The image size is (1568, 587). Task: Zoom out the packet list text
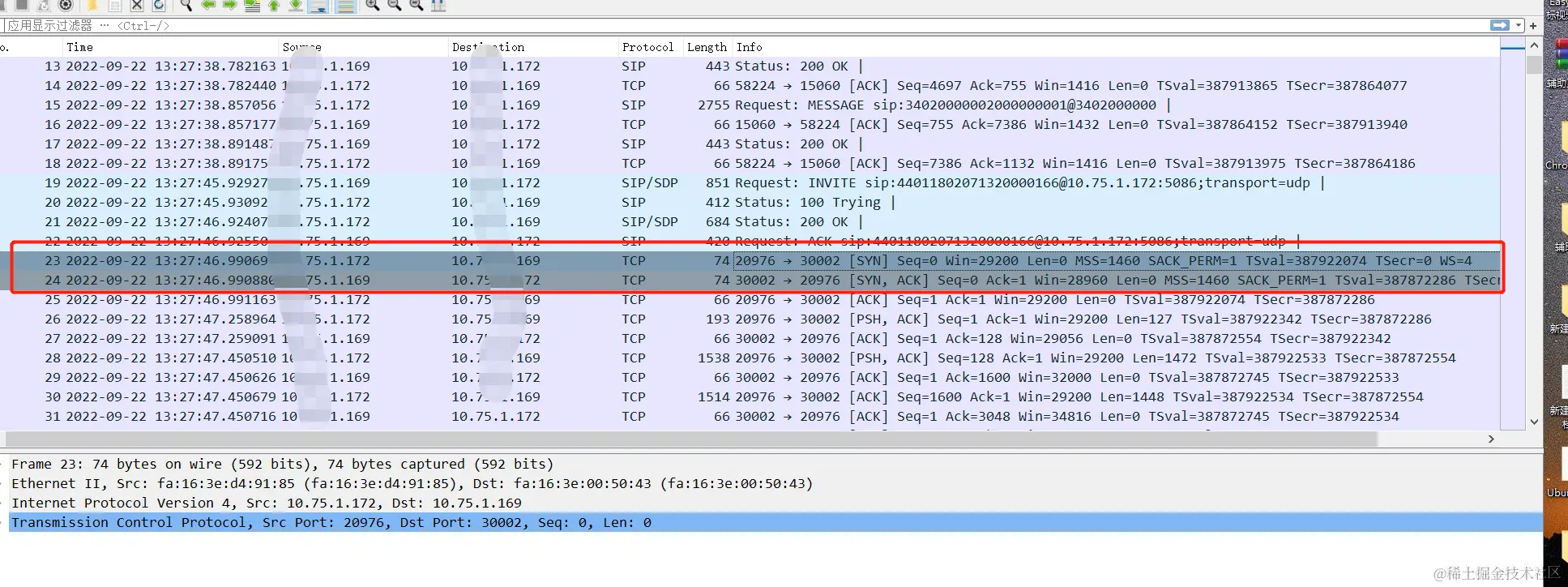(x=395, y=5)
